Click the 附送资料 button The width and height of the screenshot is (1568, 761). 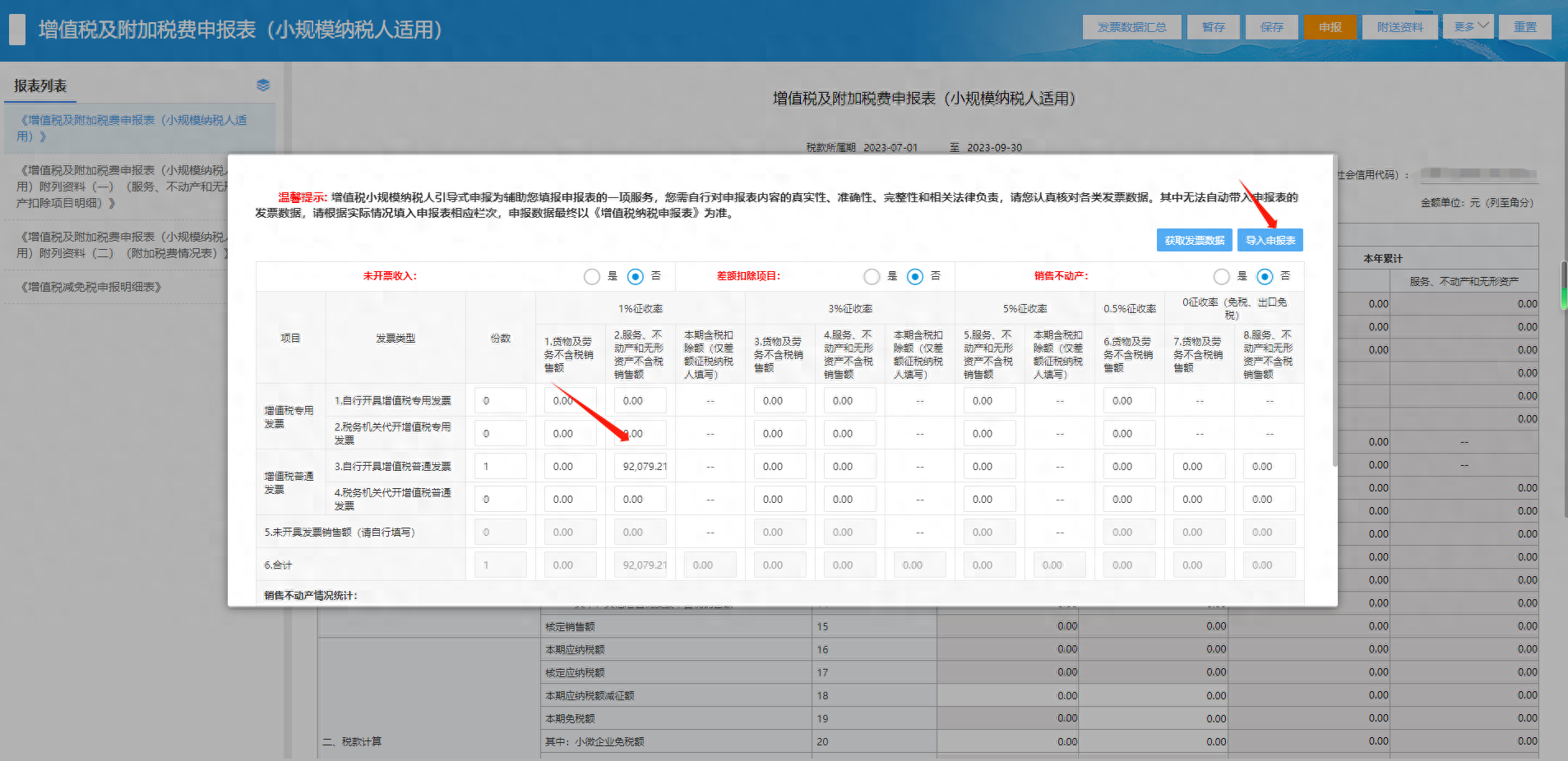click(1399, 26)
